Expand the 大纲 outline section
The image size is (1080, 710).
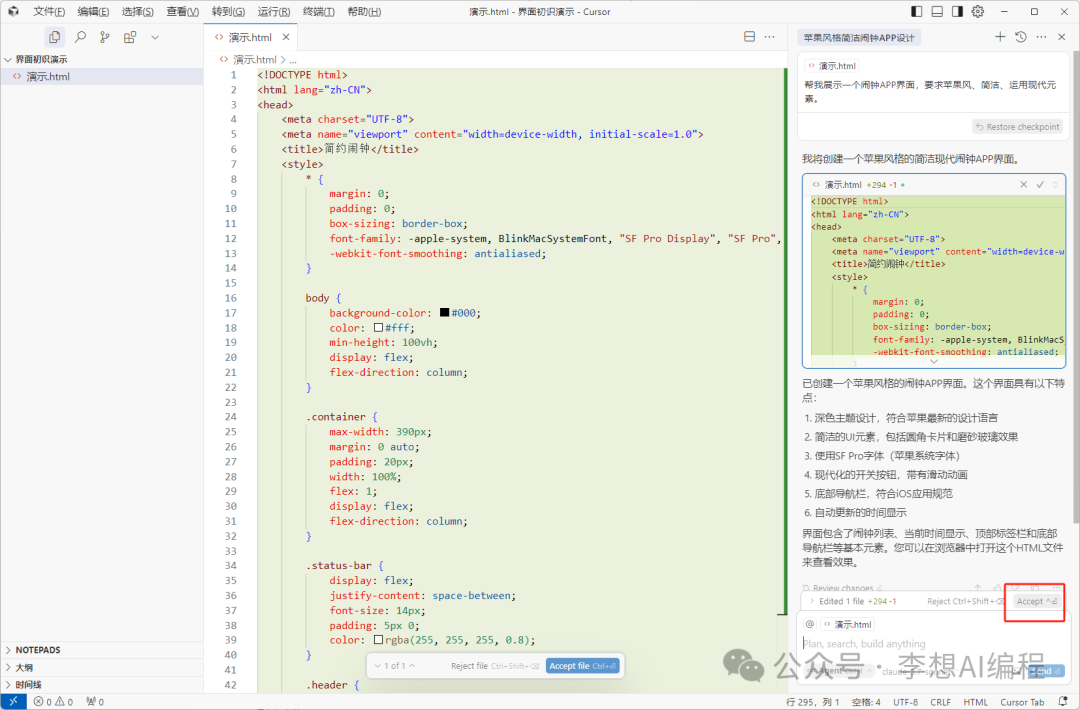click(x=23, y=667)
